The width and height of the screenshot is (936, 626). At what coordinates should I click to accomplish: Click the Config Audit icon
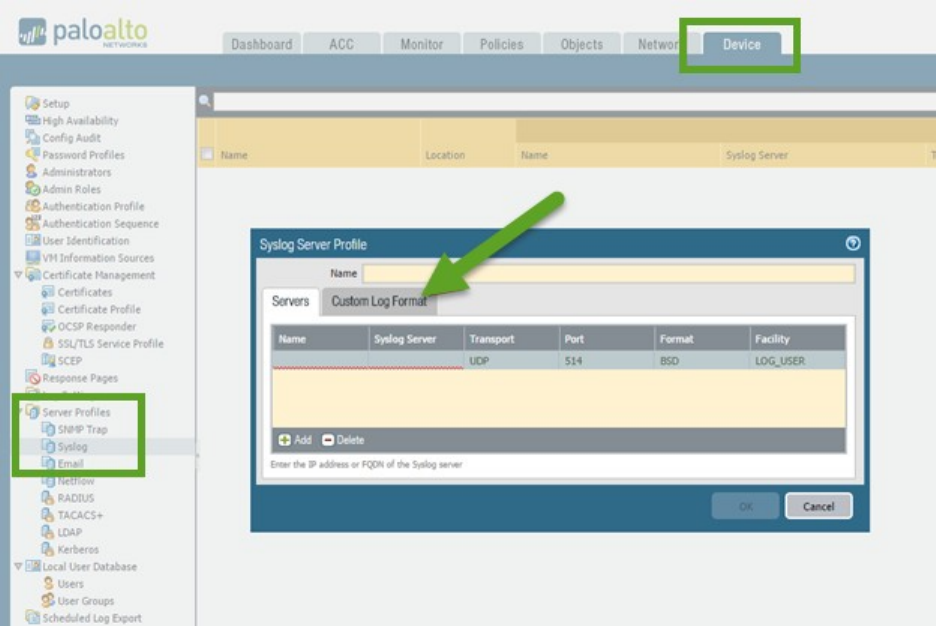tap(32, 138)
